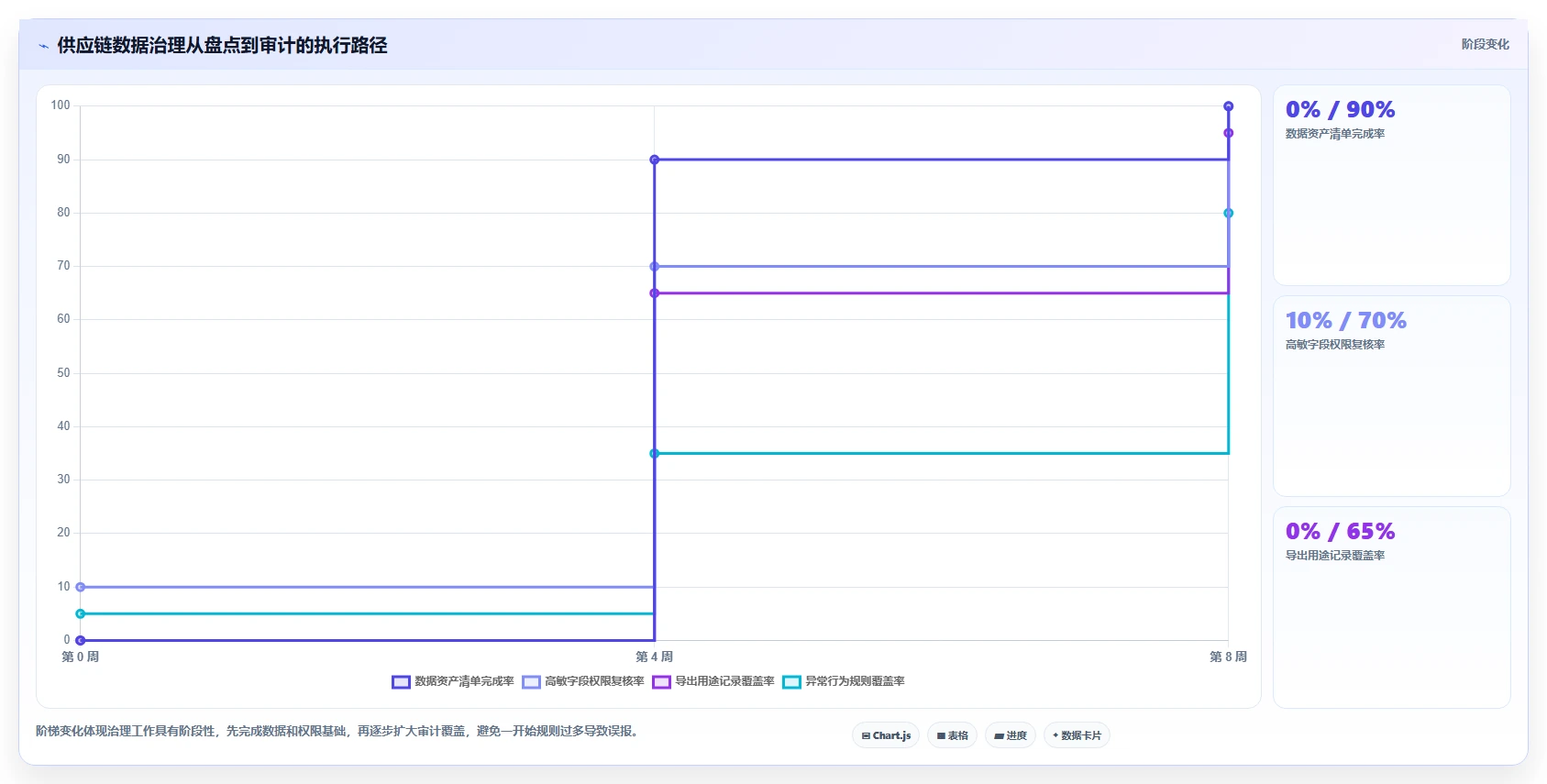Click the week 8 cyan data point at 80
The height and width of the screenshot is (784, 1547).
coord(1229,213)
